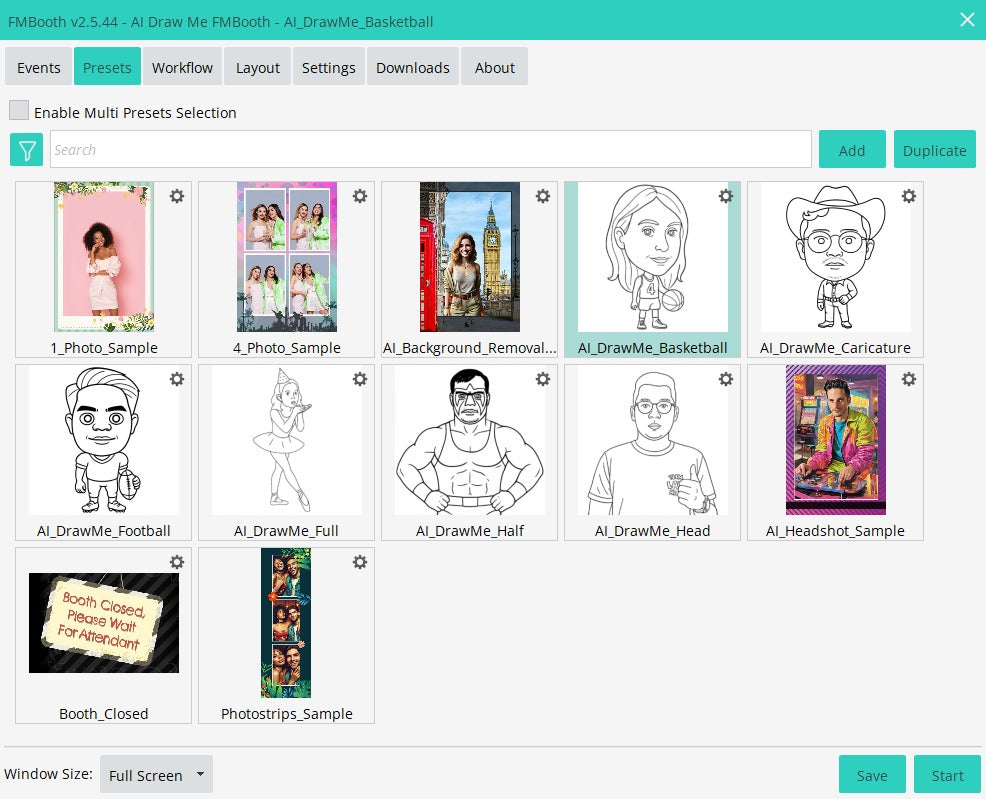Image resolution: width=986 pixels, height=799 pixels.
Task: Pick the AI_DrawMe_Full ballerina thumbnail
Action: pyautogui.click(x=287, y=440)
